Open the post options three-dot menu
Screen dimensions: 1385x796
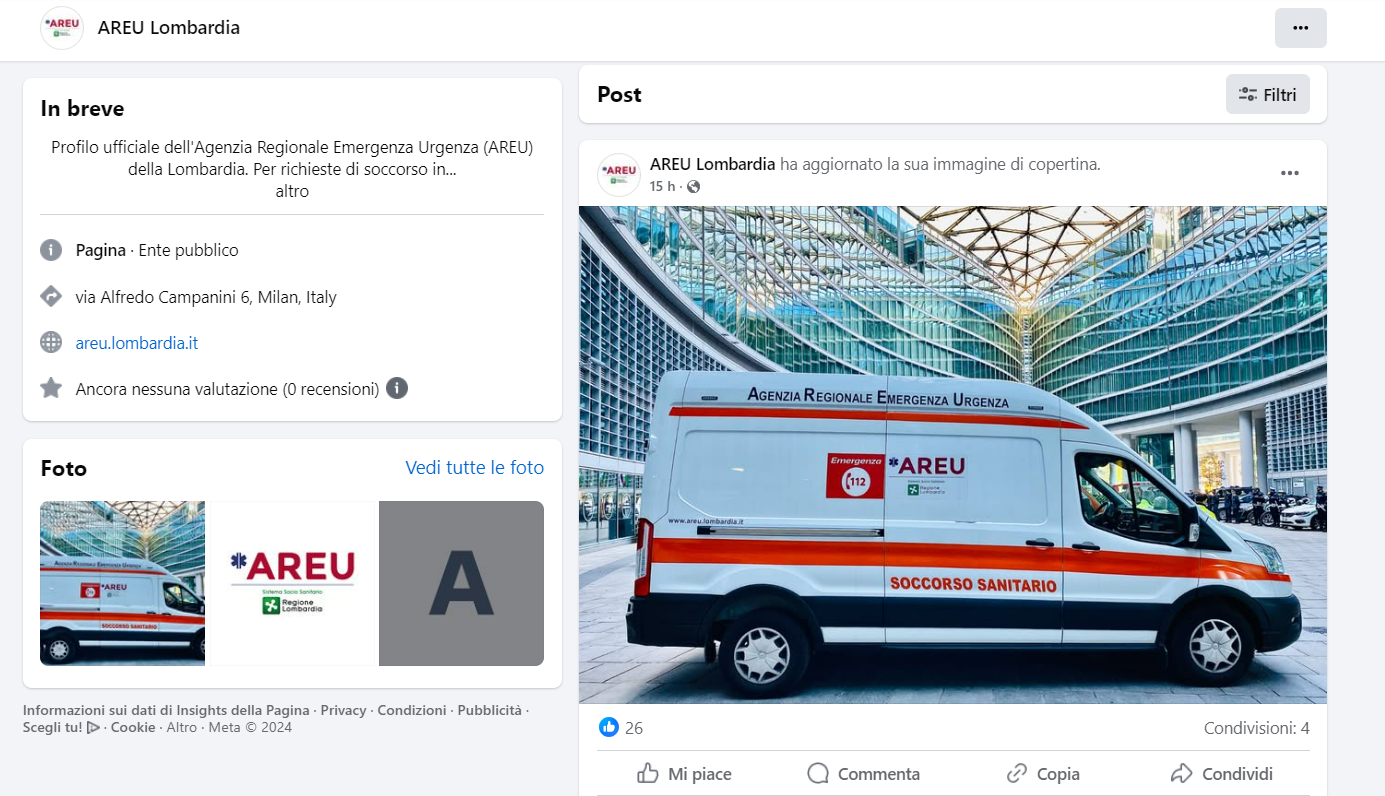(x=1290, y=173)
